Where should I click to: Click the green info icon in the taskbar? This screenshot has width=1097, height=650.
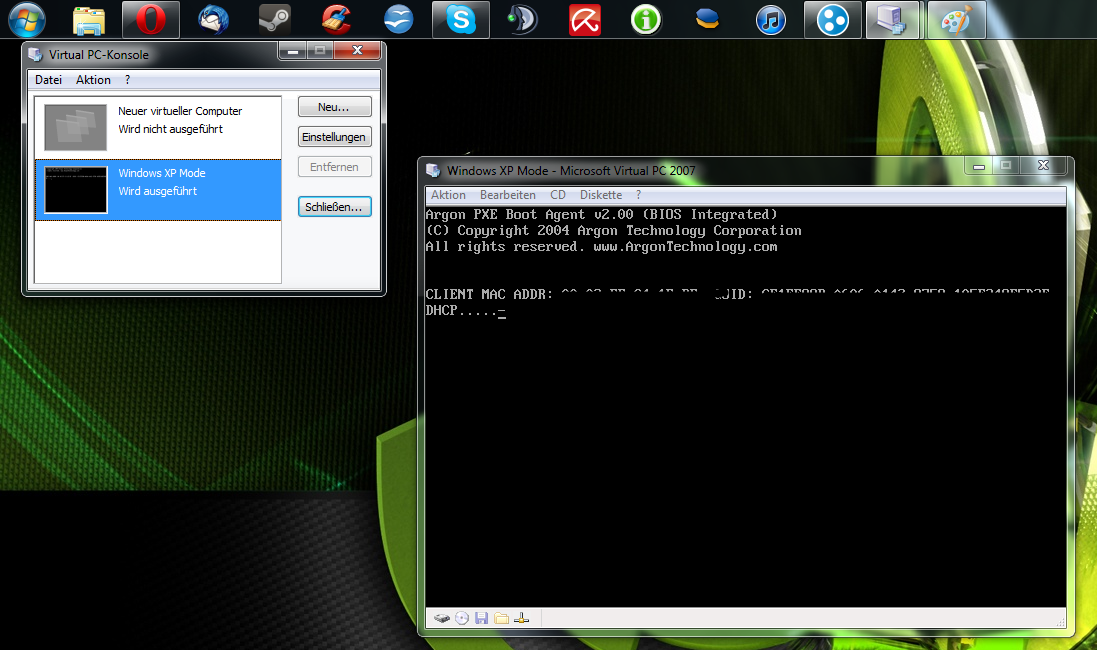point(646,20)
